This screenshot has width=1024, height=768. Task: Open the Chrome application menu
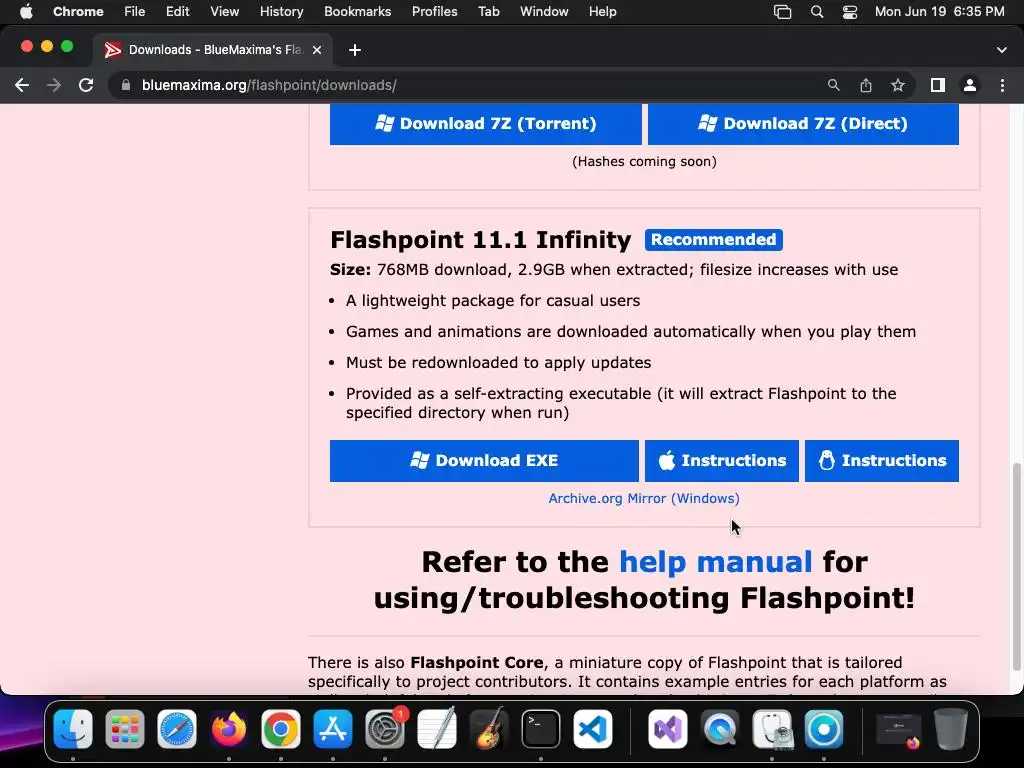click(x=78, y=12)
